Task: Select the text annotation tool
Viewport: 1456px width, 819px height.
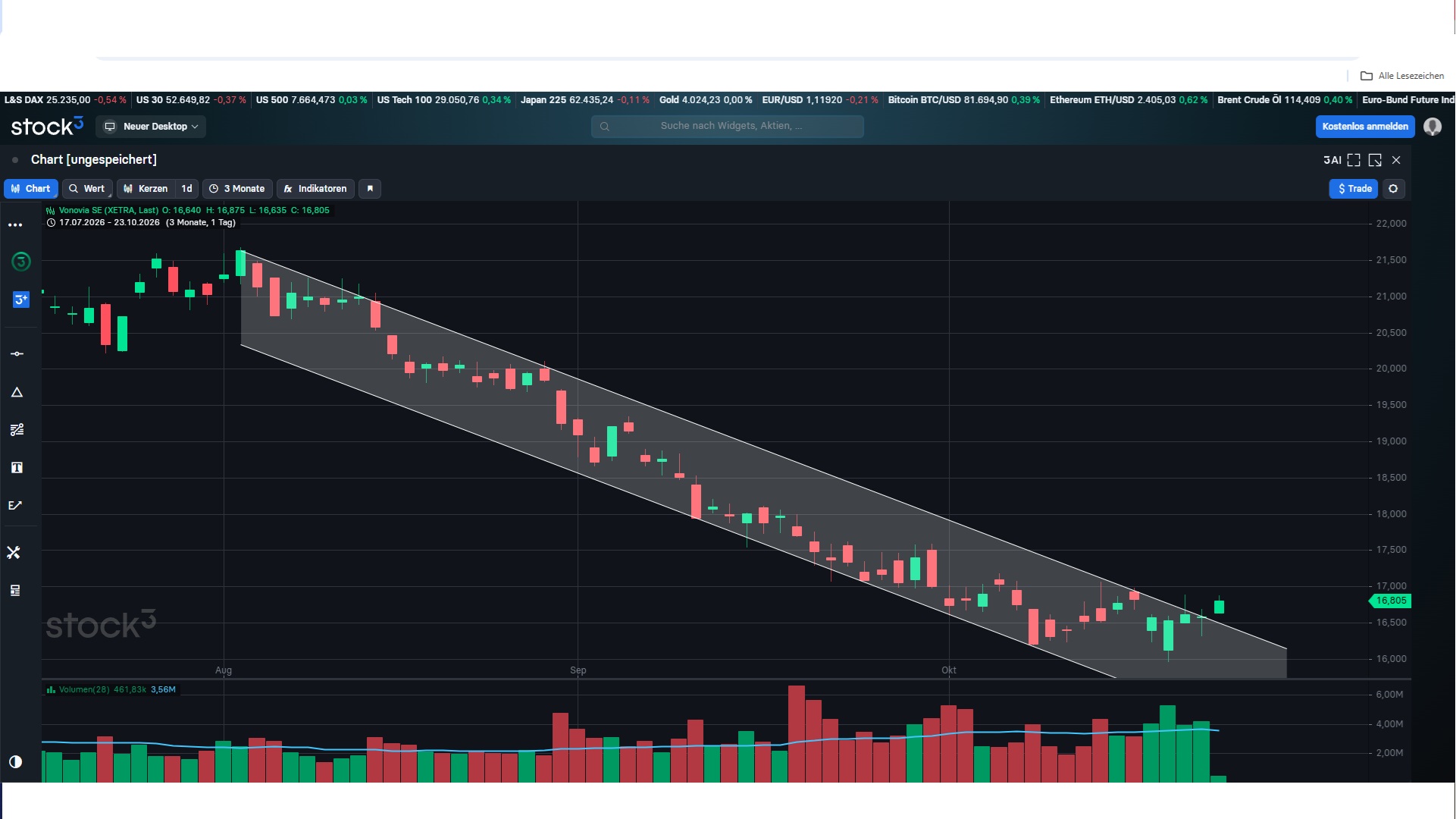Action: pos(17,468)
